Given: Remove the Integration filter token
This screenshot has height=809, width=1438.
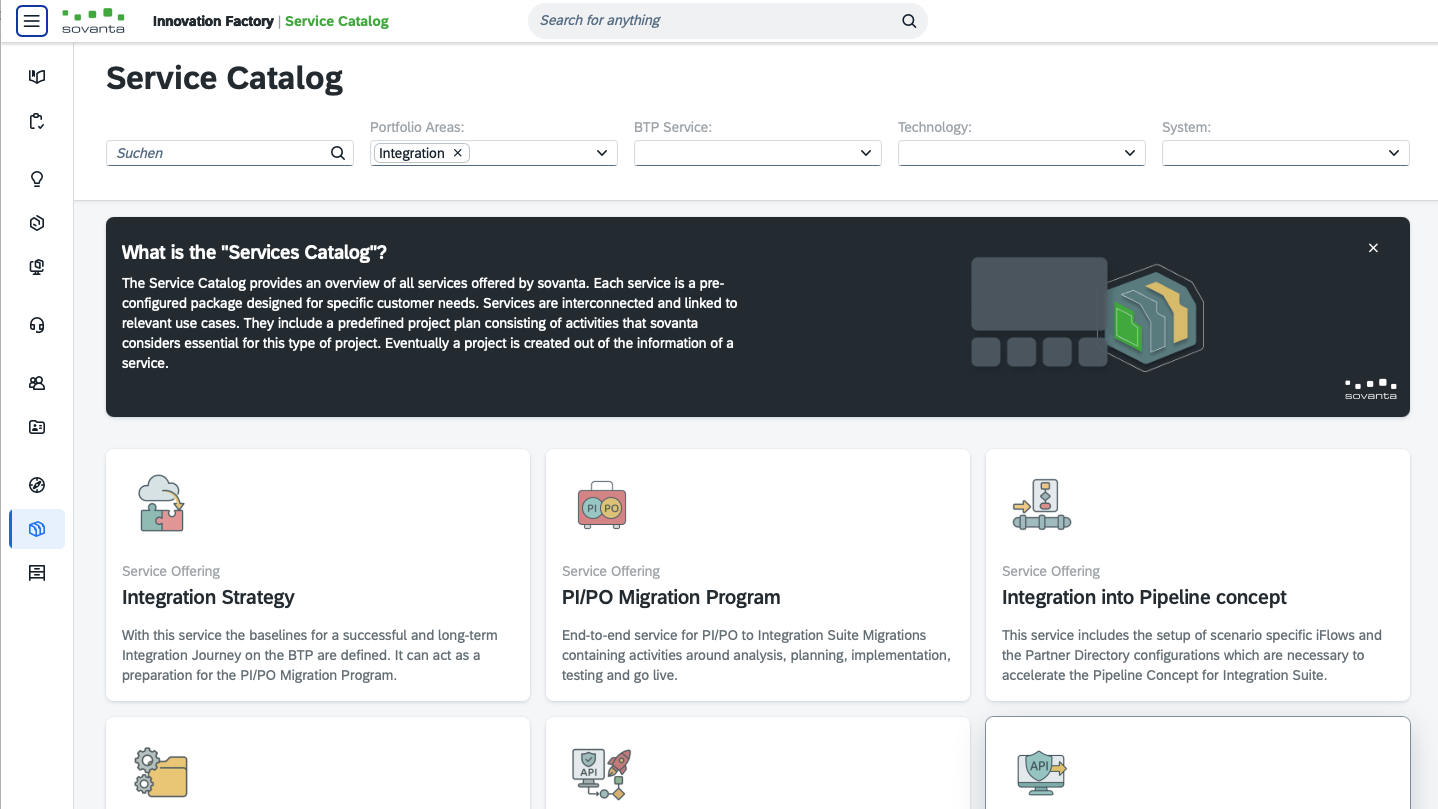Looking at the screenshot, I should tap(458, 153).
